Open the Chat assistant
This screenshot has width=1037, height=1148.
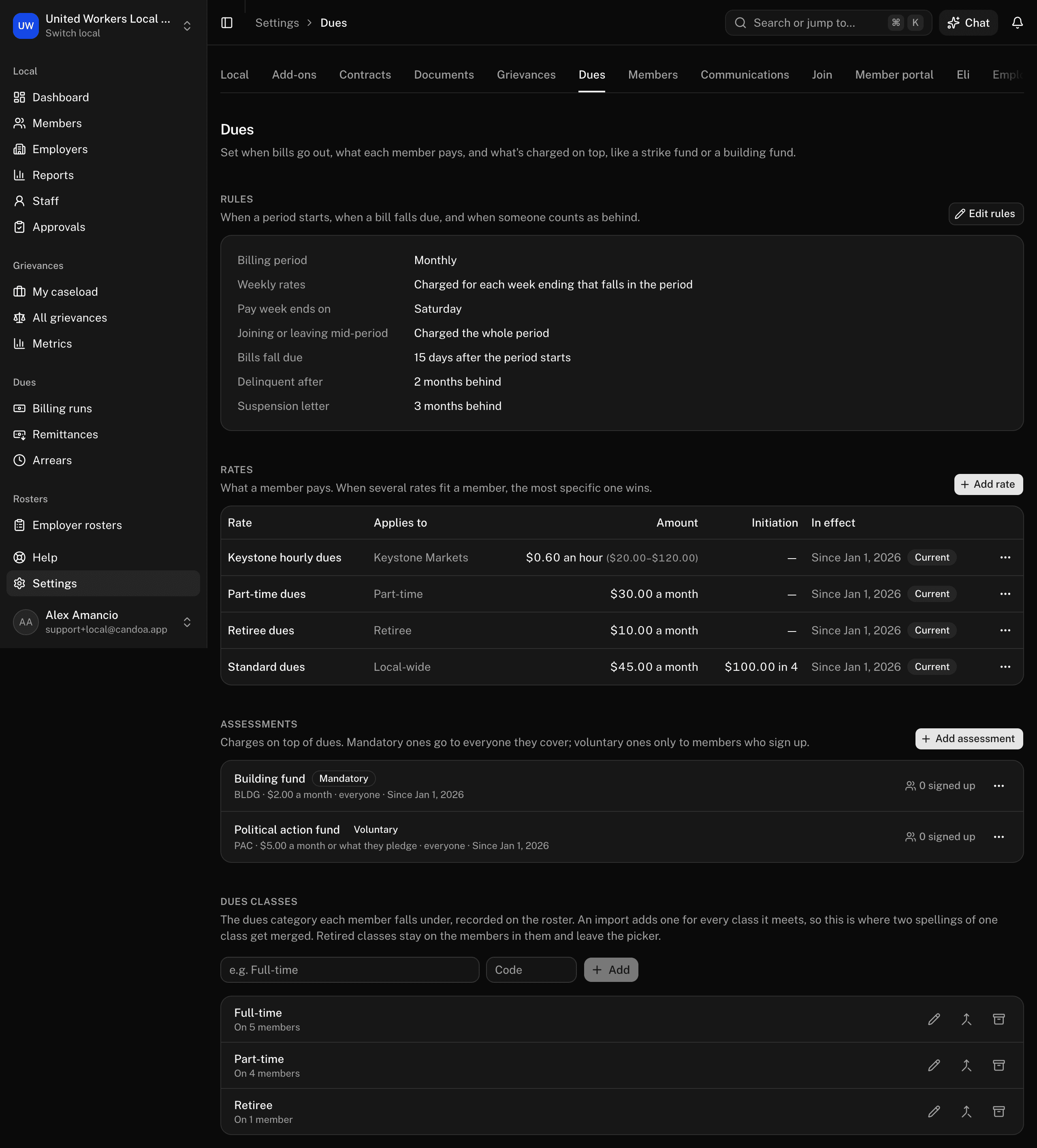coord(968,23)
